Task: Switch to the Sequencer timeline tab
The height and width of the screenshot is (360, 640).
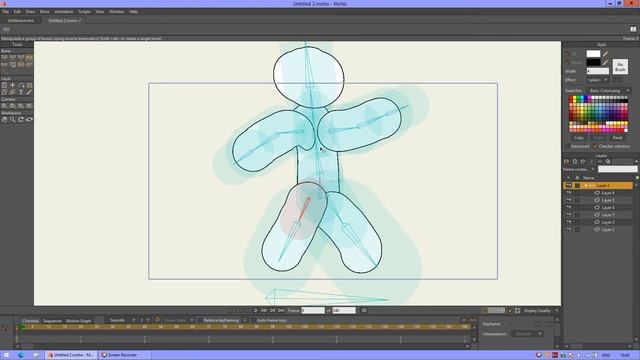Action: pyautogui.click(x=52, y=321)
